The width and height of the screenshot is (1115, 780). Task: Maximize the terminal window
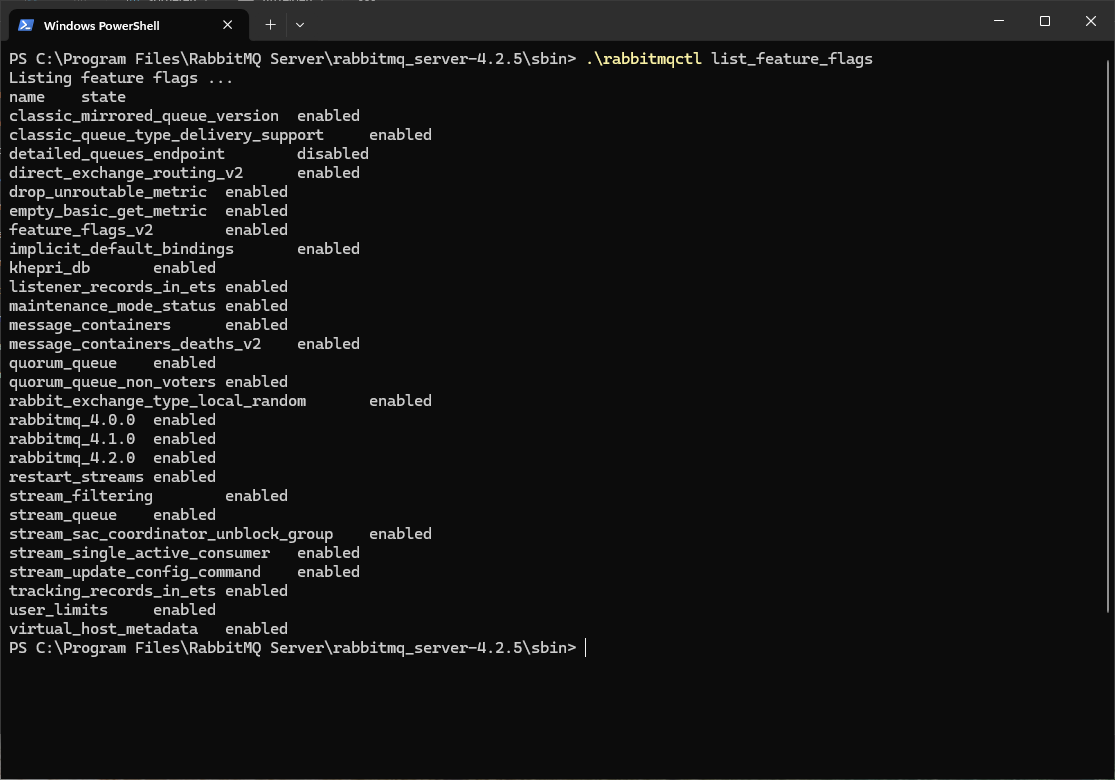[1045, 21]
